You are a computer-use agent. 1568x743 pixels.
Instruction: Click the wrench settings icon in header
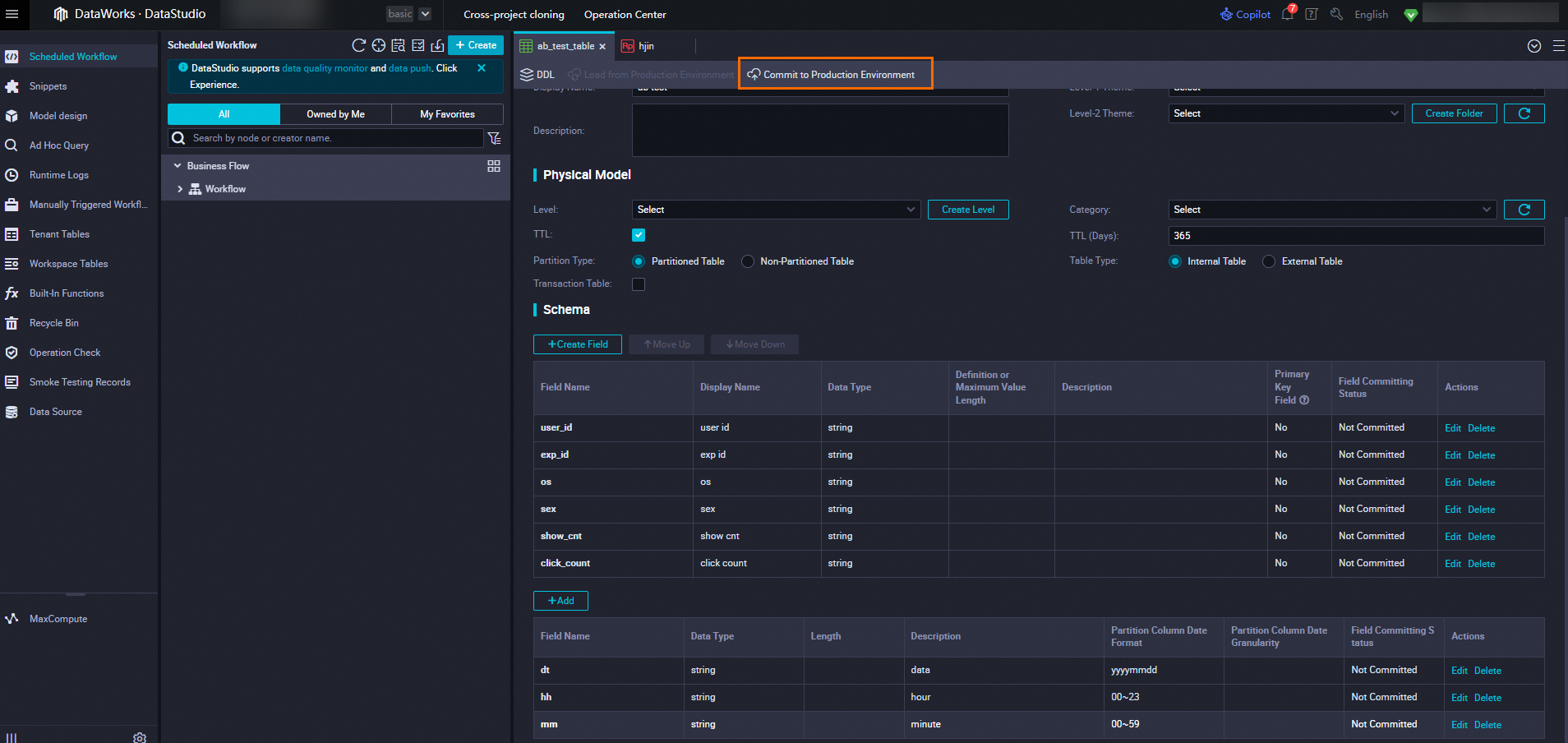coord(1336,14)
